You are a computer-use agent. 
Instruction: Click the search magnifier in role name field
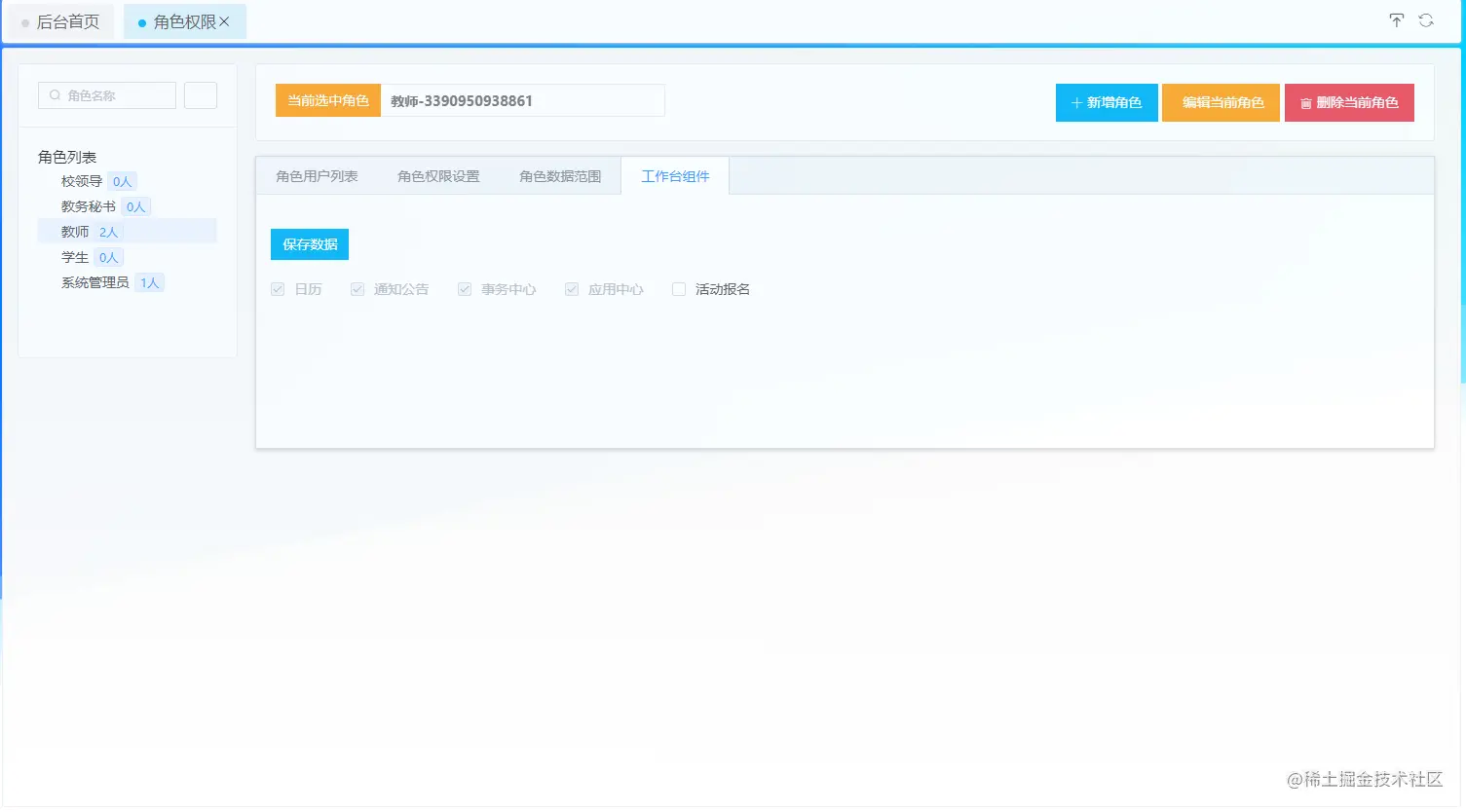coord(56,95)
